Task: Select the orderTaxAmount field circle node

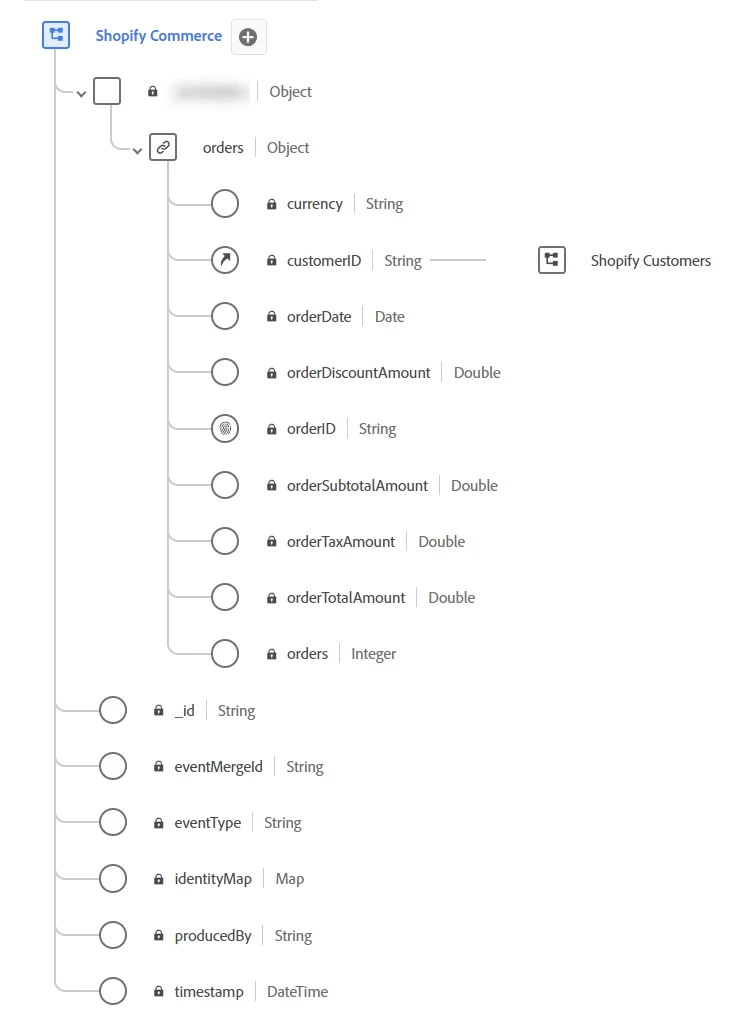Action: [x=225, y=542]
